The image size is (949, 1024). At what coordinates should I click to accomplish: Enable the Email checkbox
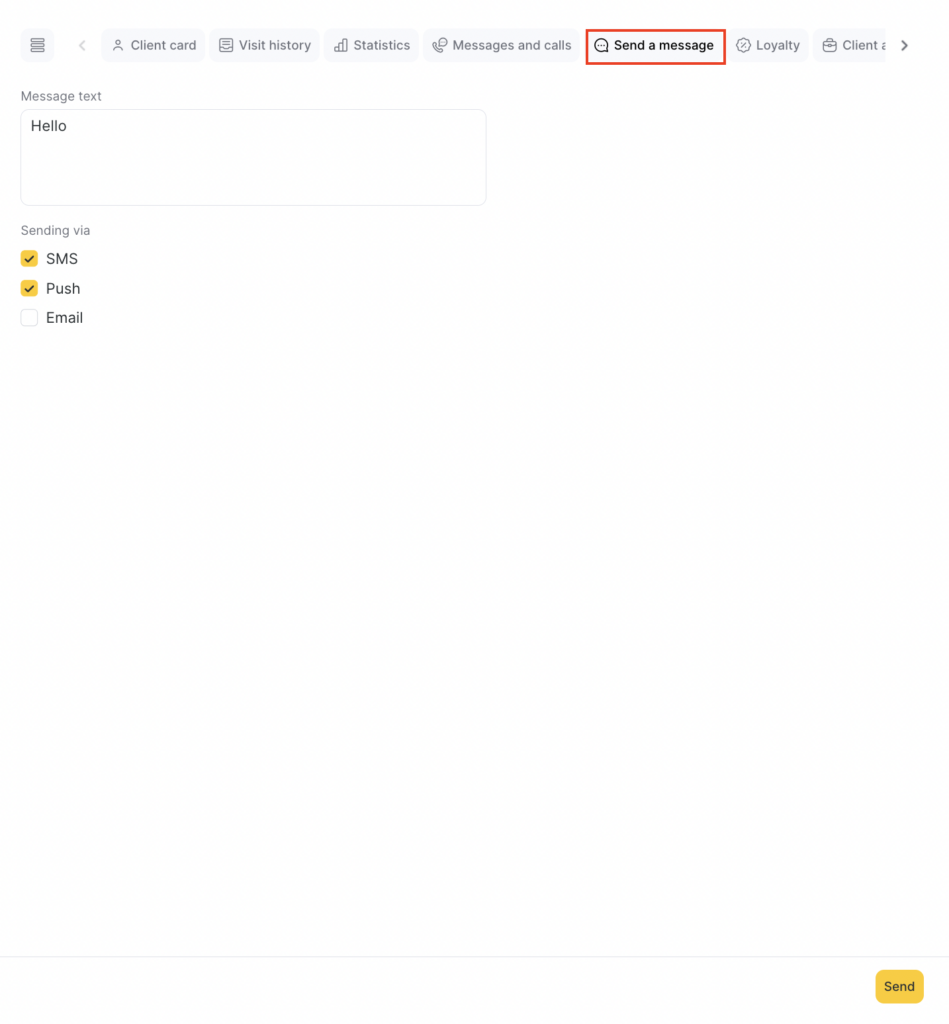[x=29, y=318]
